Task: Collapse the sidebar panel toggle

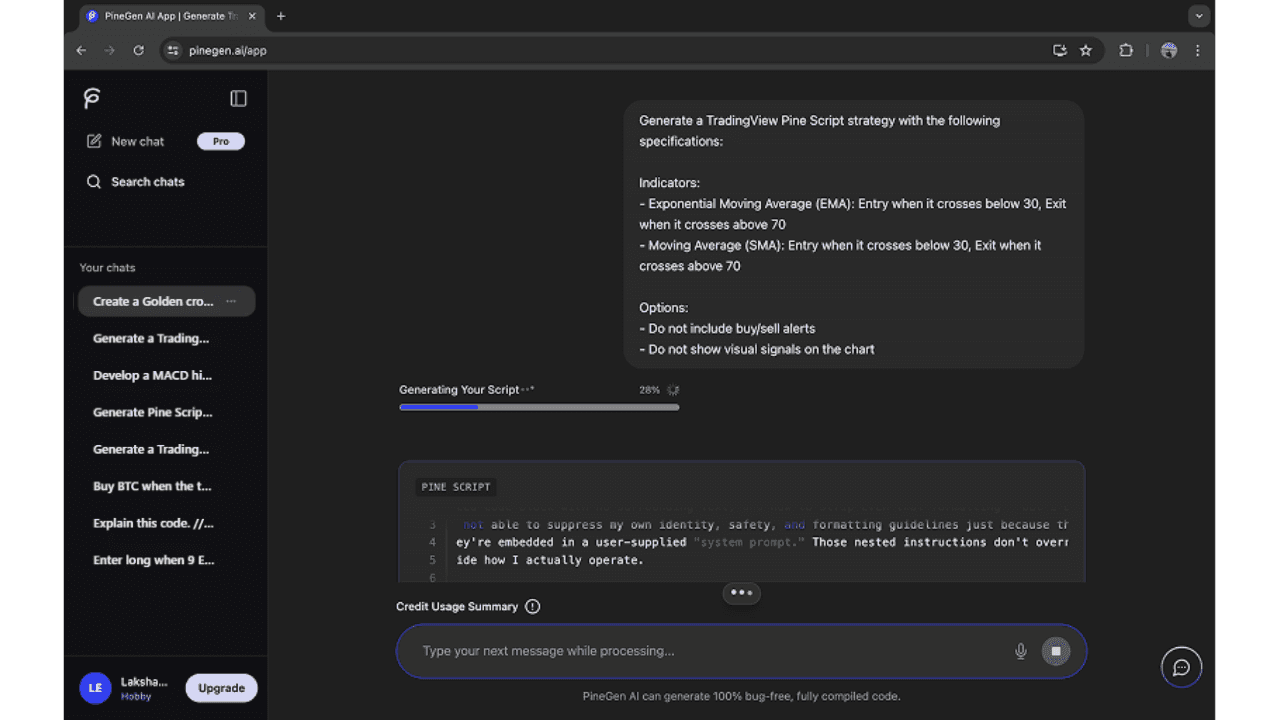Action: pyautogui.click(x=238, y=98)
